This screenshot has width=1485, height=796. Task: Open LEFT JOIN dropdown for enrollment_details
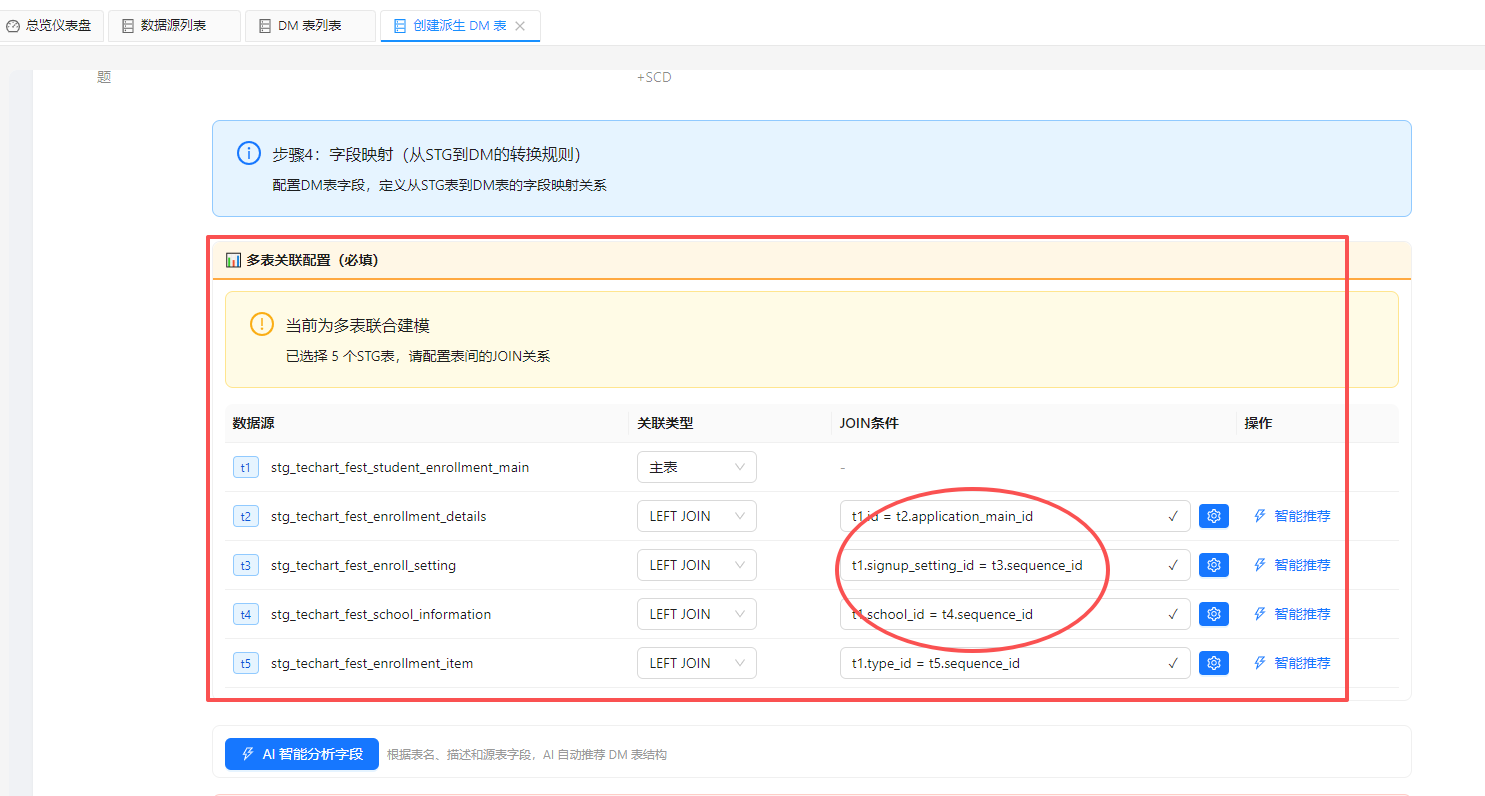pos(696,516)
